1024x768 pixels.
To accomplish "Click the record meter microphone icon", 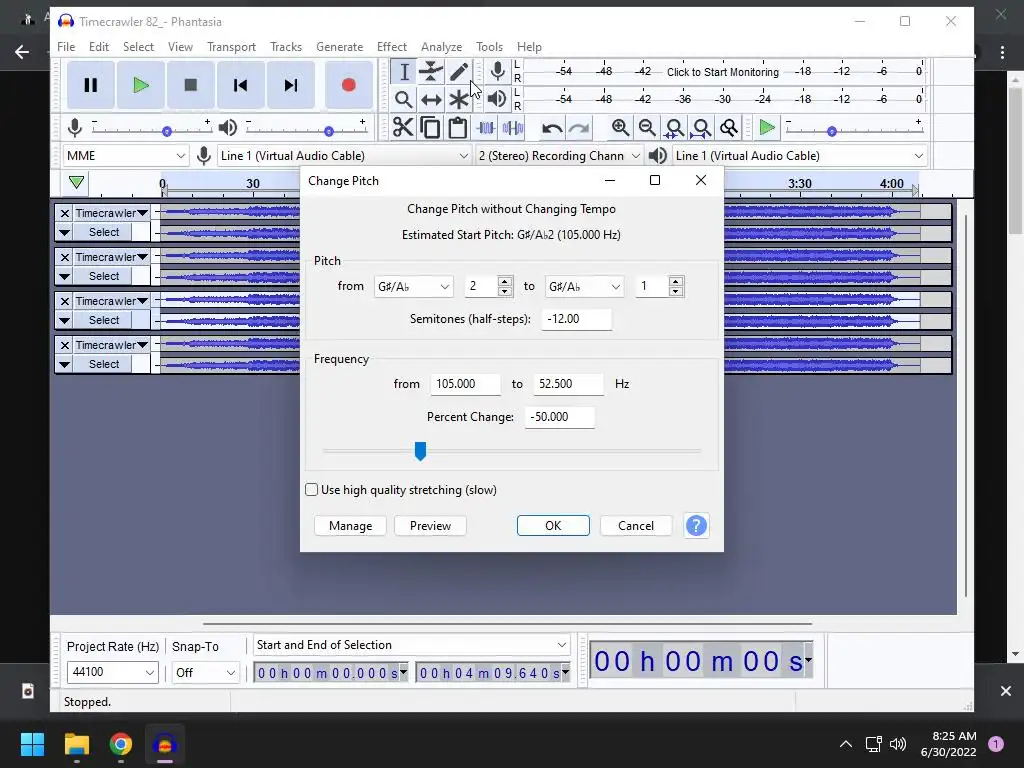I will [x=498, y=71].
